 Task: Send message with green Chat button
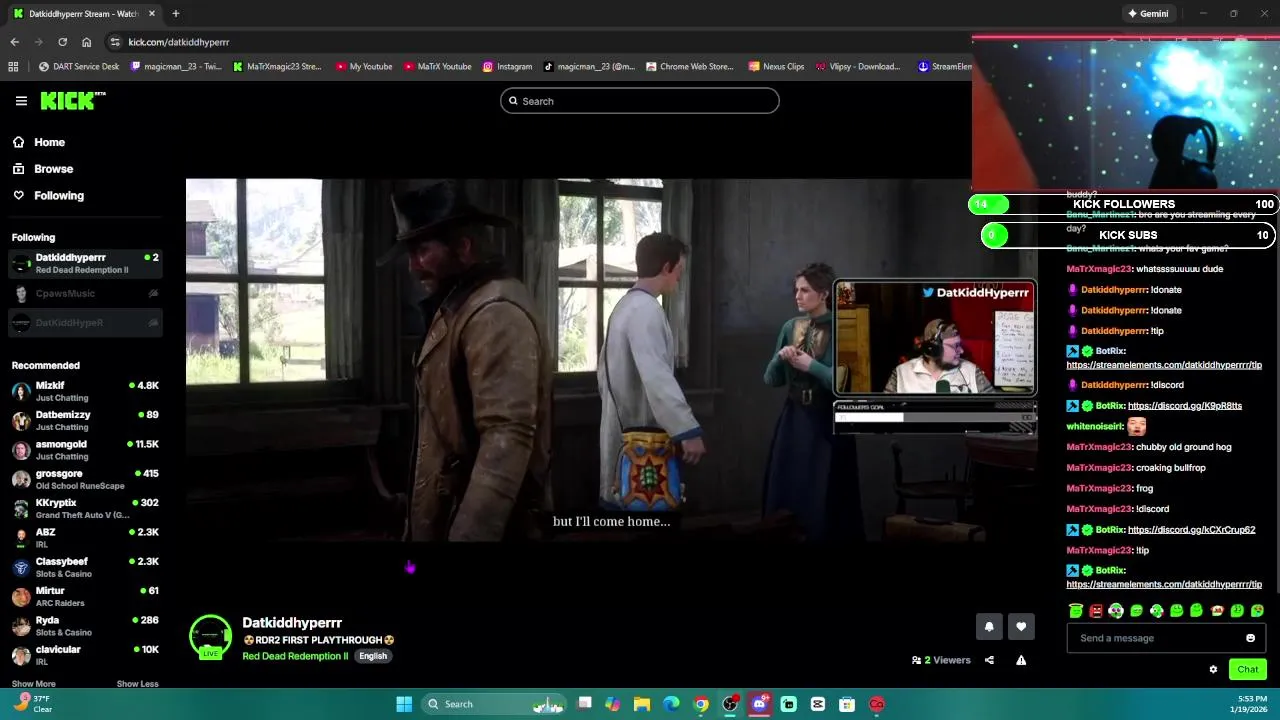[x=1248, y=670]
